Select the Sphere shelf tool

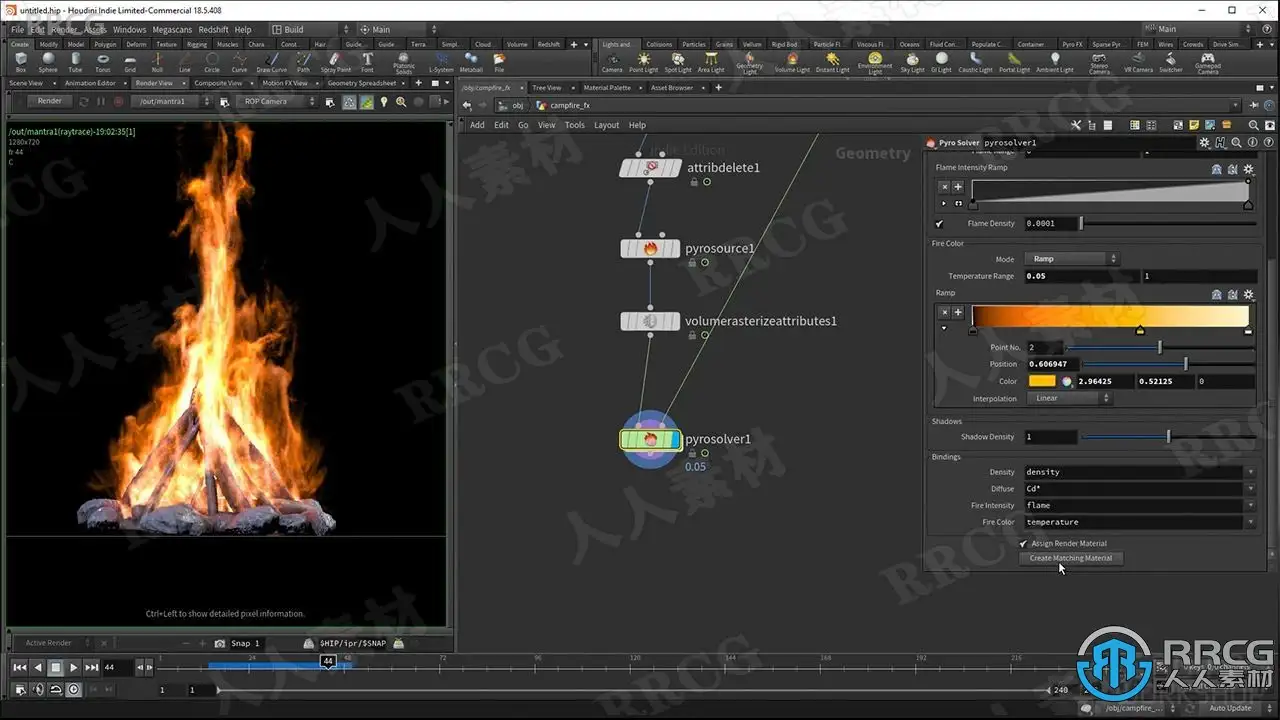click(x=48, y=62)
